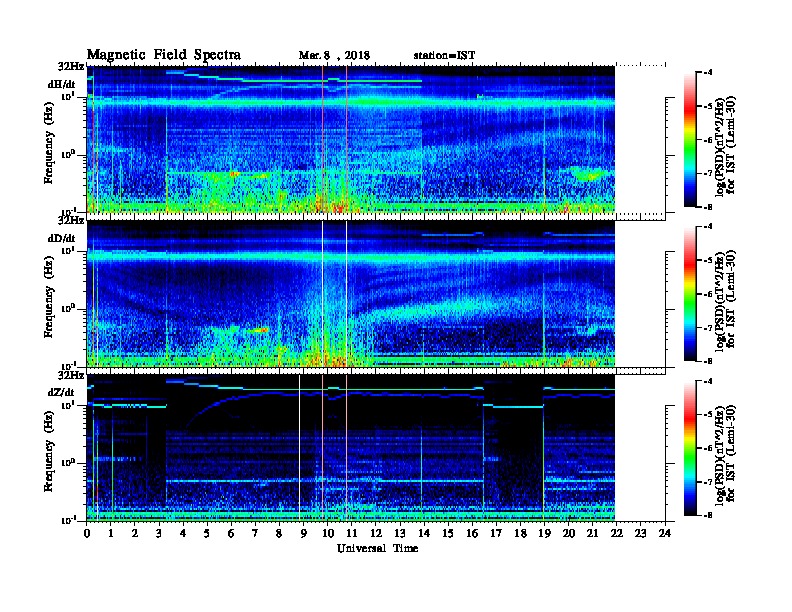Screen dimensions: 792x612
Task: Click the "6" tick on Universal Time axis
Action: click(231, 533)
